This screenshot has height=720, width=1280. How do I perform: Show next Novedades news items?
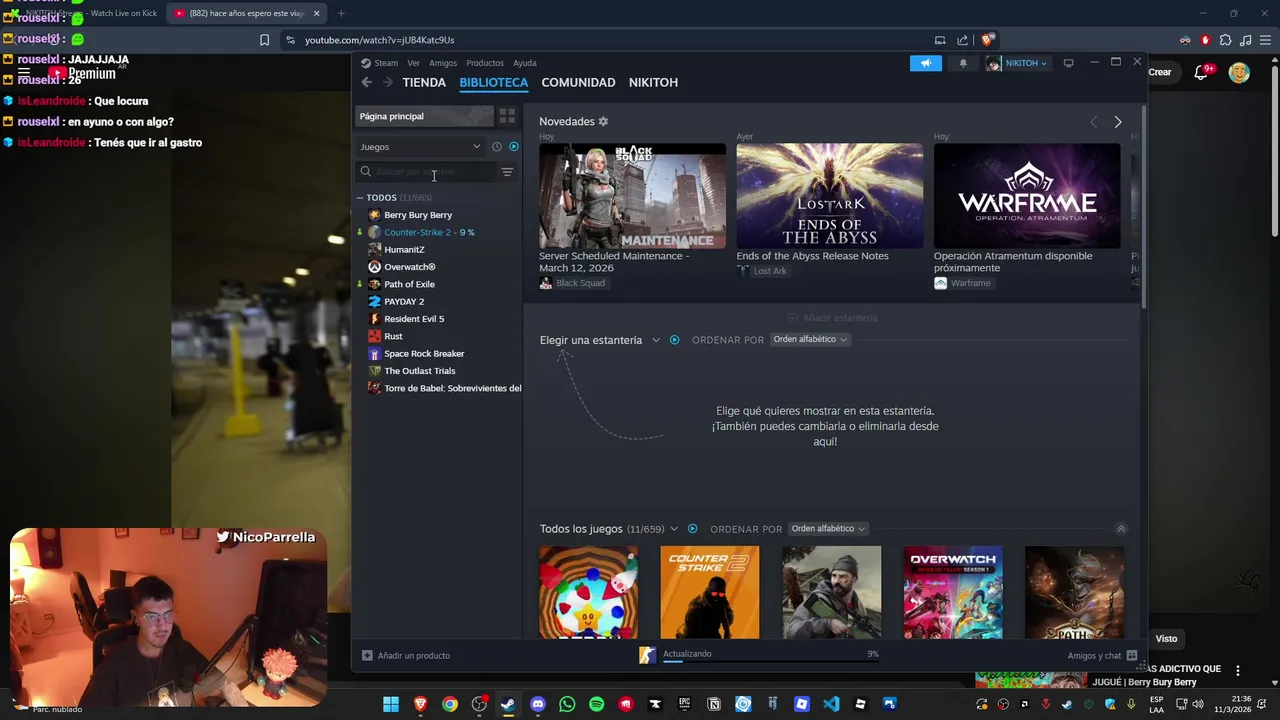[1118, 122]
